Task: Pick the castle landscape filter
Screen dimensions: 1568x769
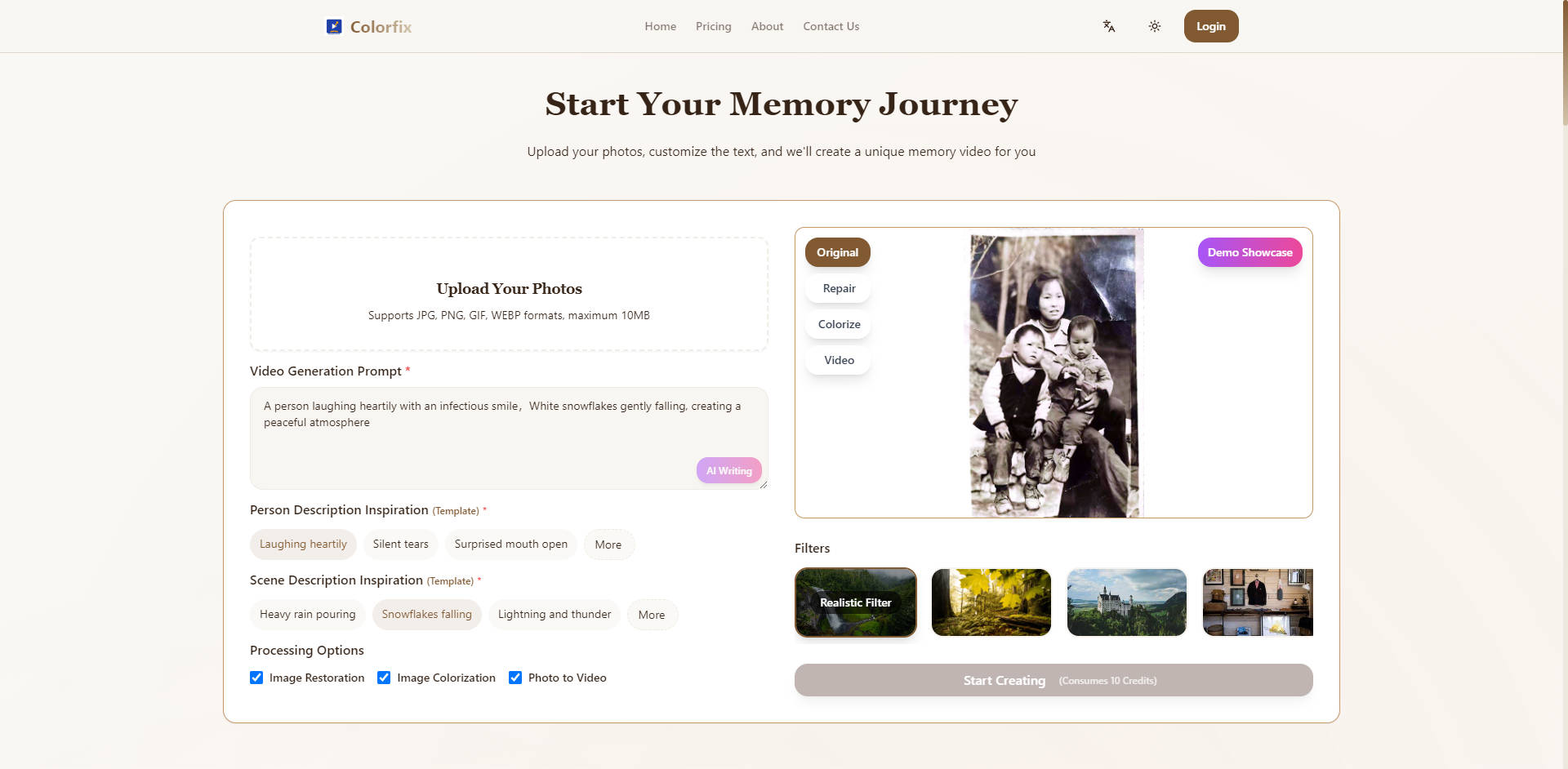Action: (x=1126, y=602)
